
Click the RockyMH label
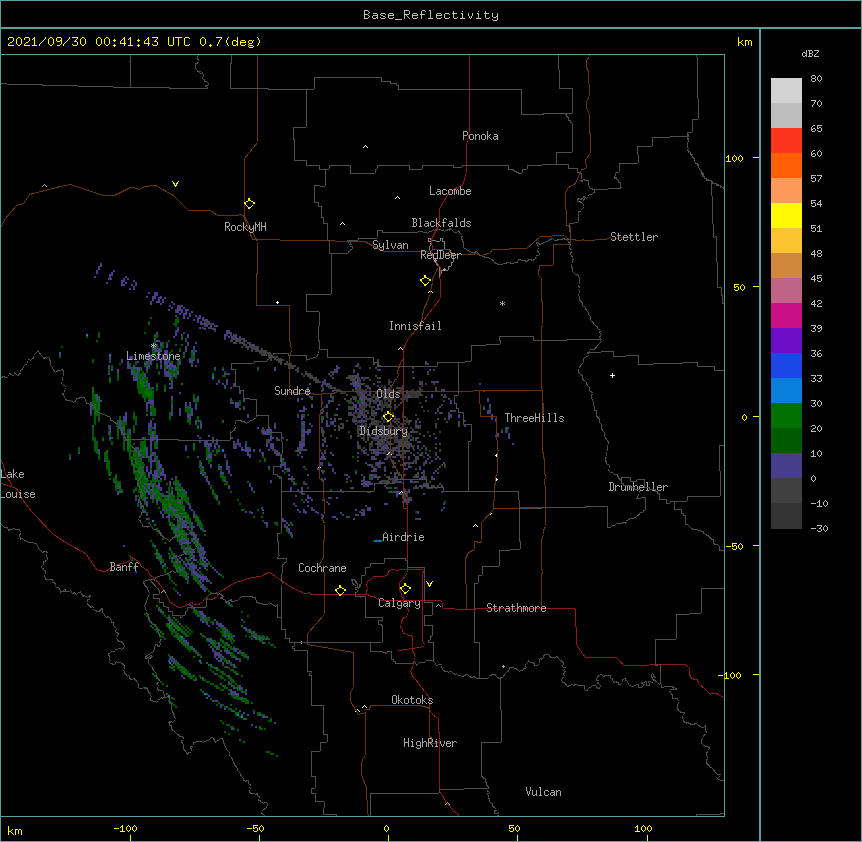point(245,227)
